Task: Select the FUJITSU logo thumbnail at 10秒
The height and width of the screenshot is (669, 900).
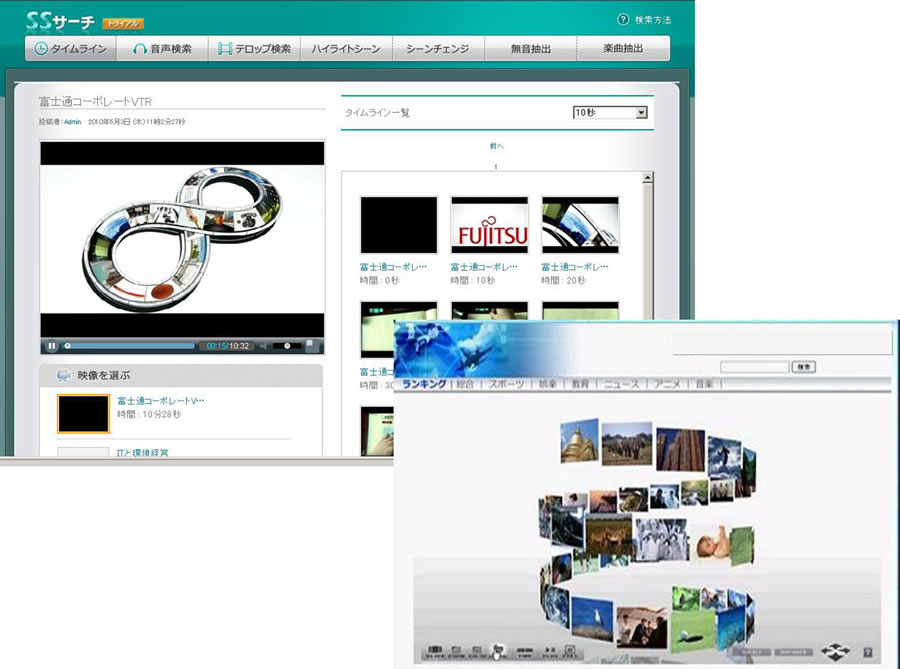Action: click(x=489, y=226)
